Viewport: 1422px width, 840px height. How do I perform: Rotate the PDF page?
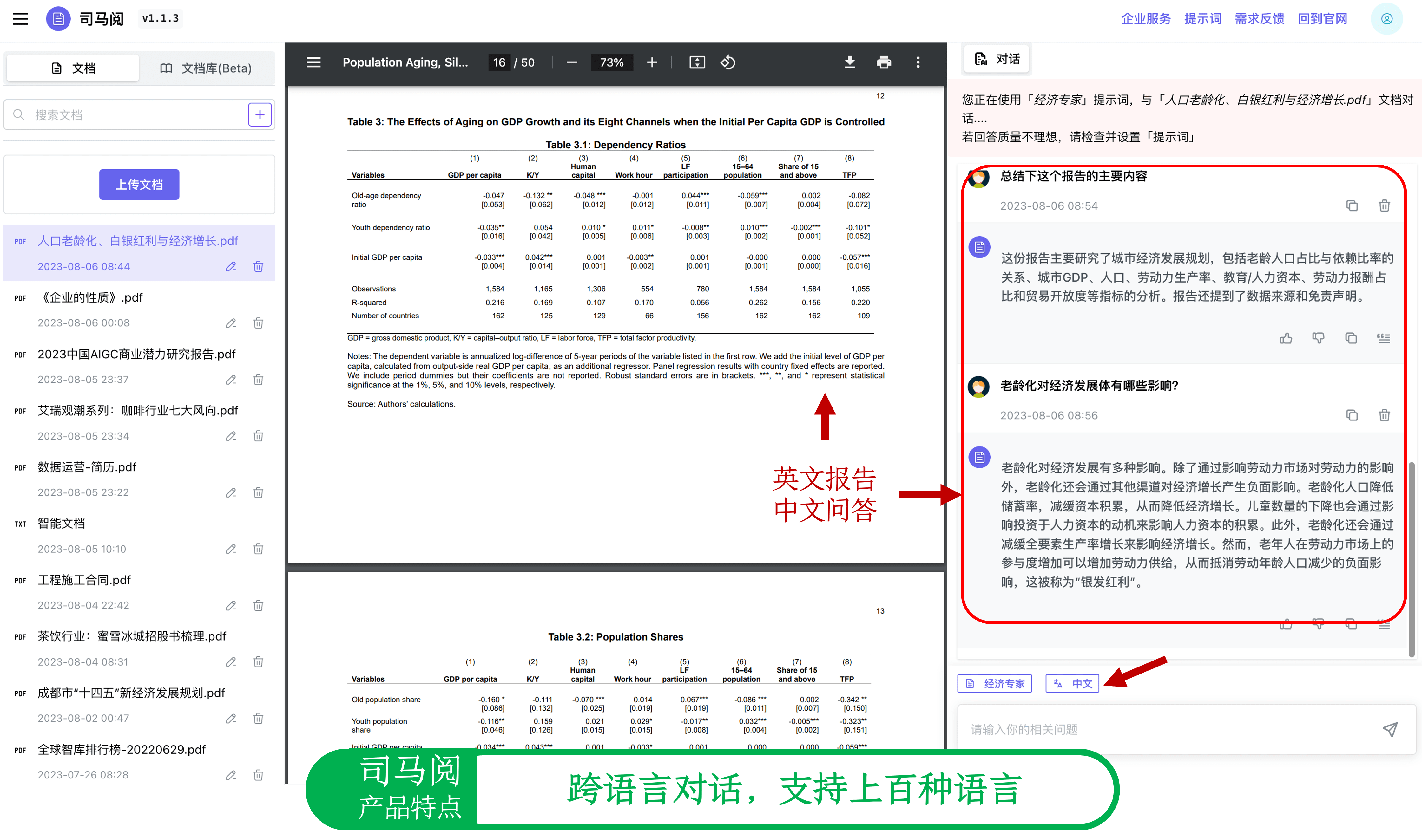click(728, 62)
